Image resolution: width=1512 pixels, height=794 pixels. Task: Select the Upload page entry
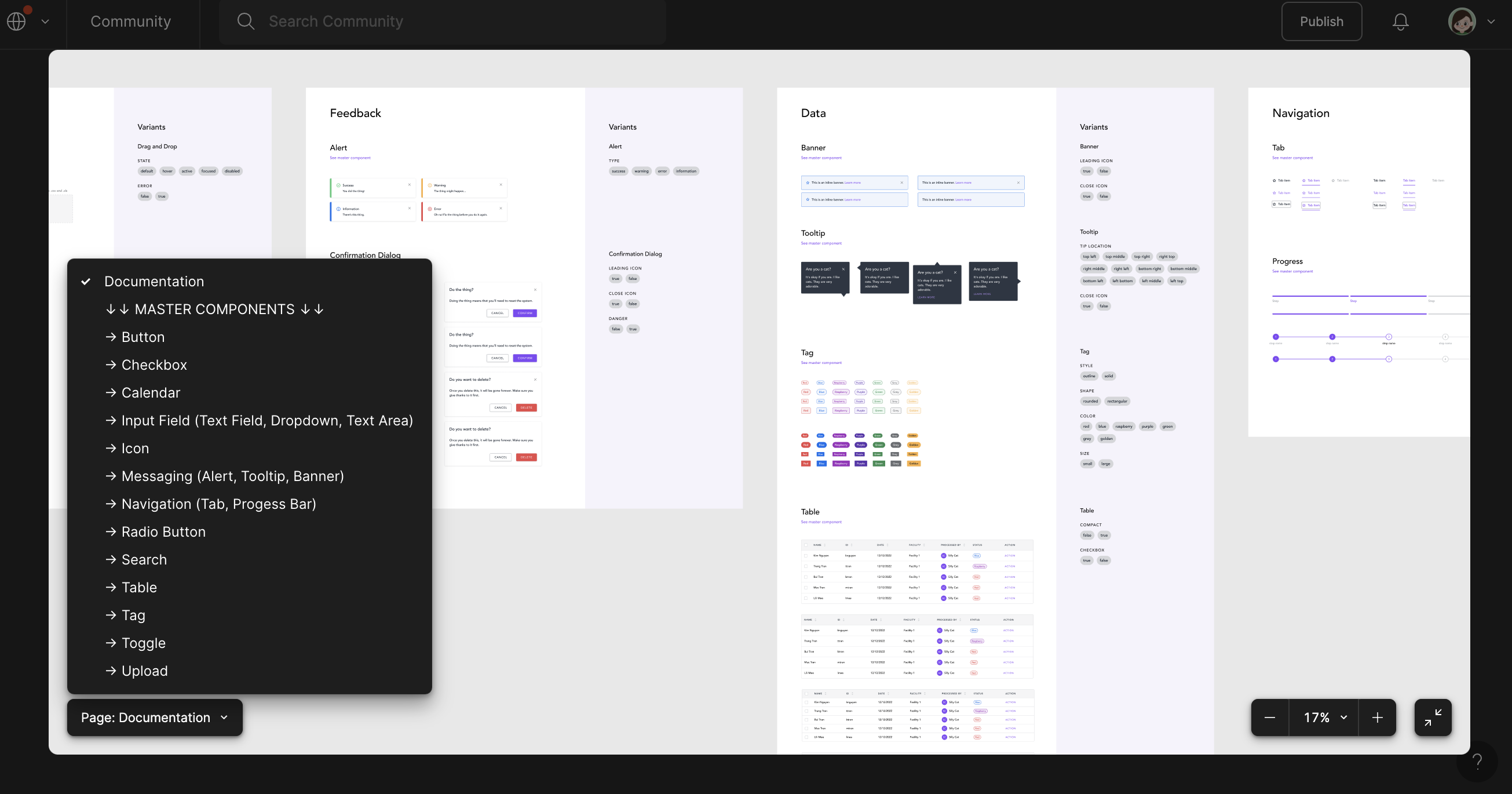144,671
